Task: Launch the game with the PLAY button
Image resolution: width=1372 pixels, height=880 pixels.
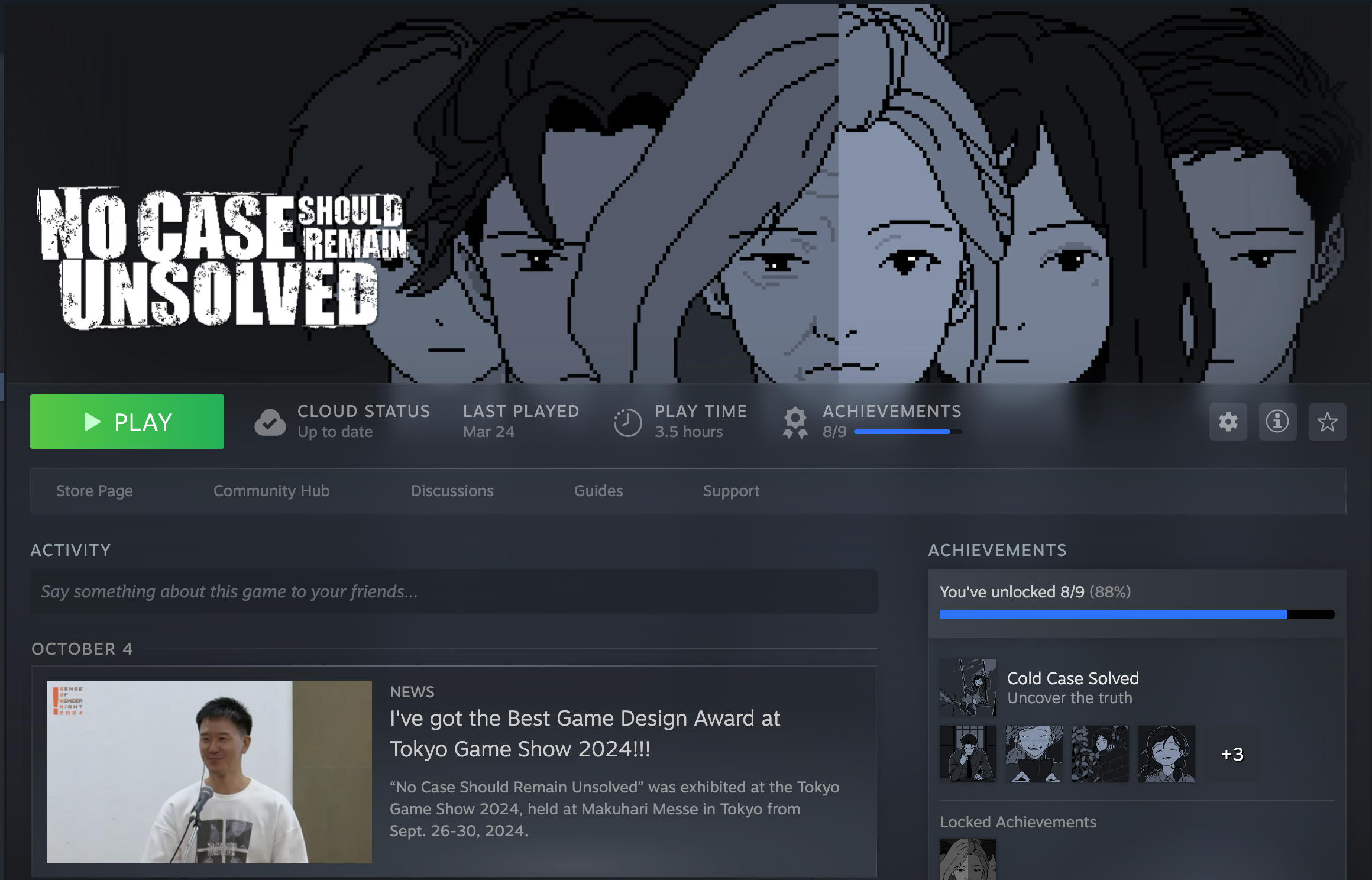Action: click(127, 422)
